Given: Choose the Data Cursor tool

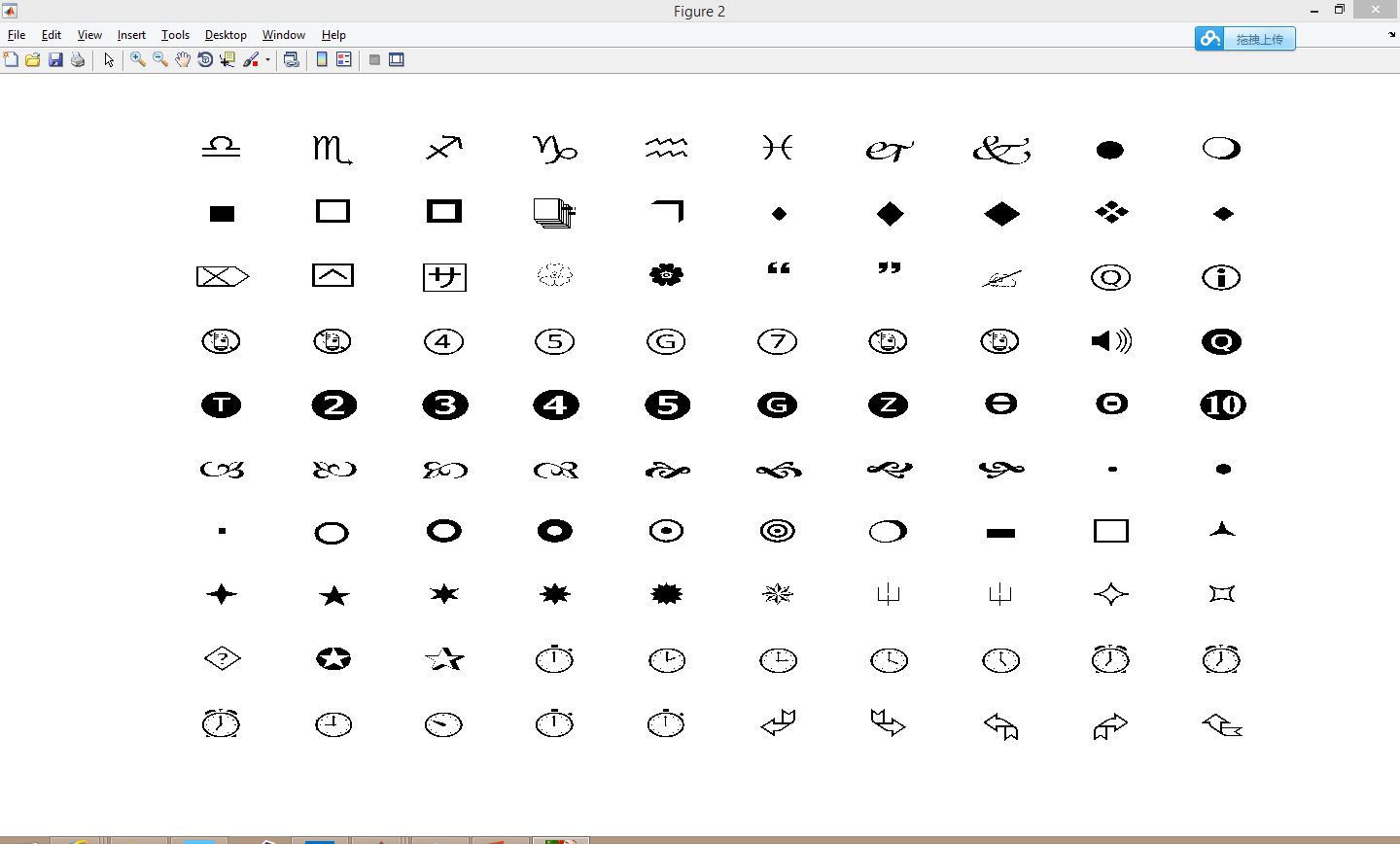Looking at the screenshot, I should pos(227,59).
